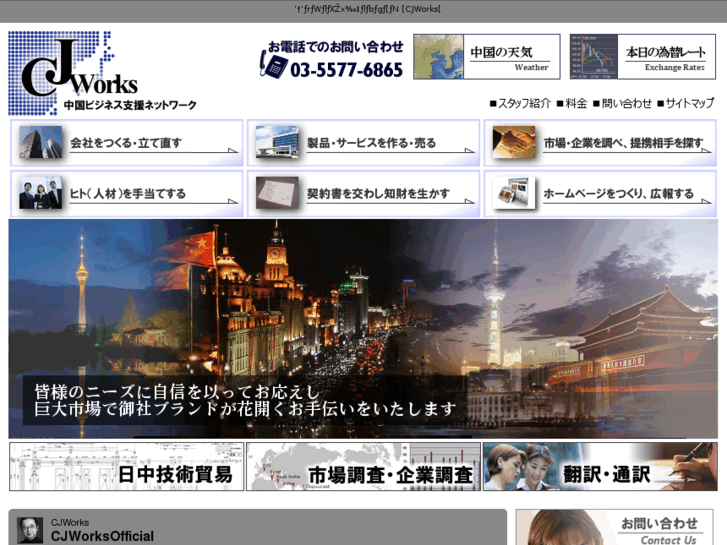Select the ヒト(人材)を手当てする menu item
Image resolution: width=727 pixels, height=545 pixels.
(x=127, y=193)
